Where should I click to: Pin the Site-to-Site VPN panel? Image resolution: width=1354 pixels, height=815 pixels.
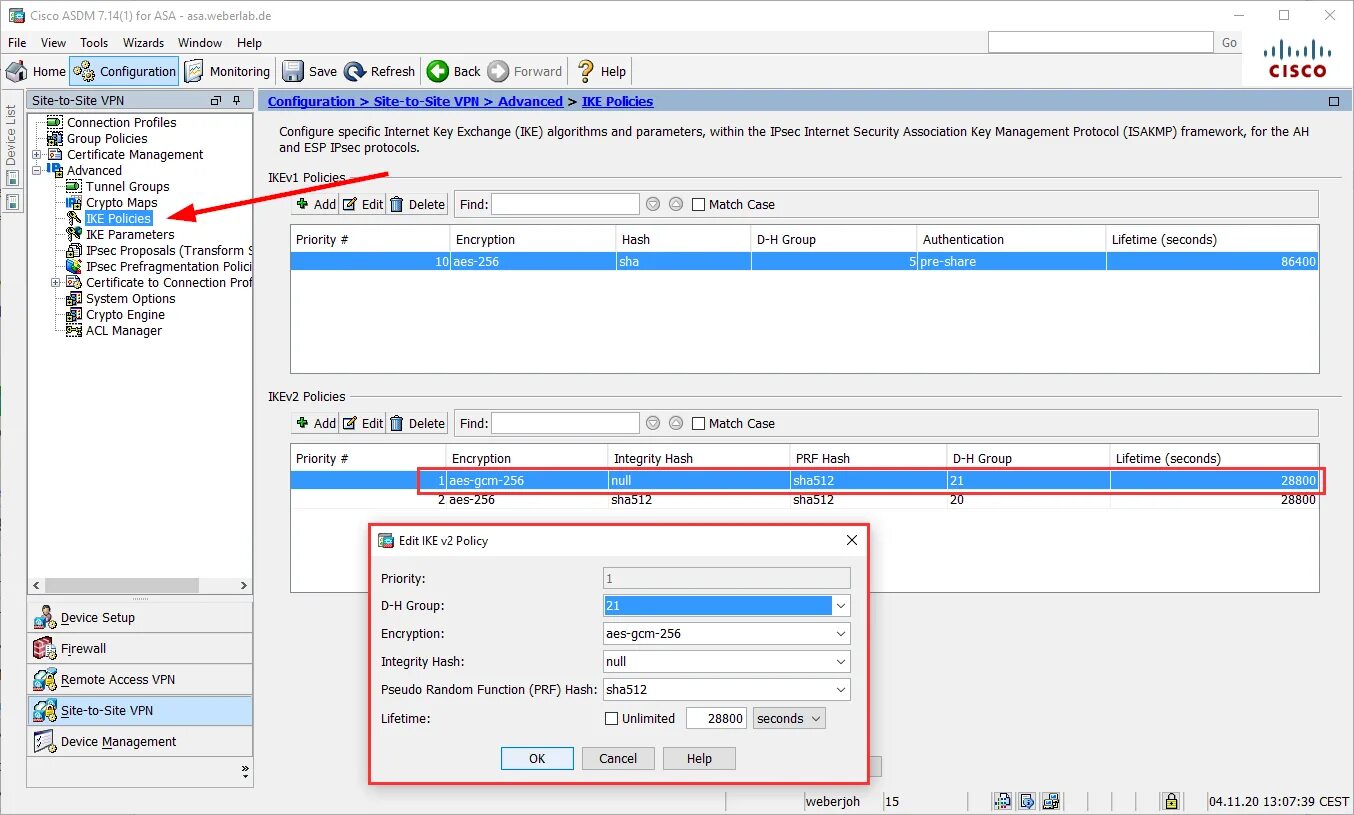tap(237, 100)
